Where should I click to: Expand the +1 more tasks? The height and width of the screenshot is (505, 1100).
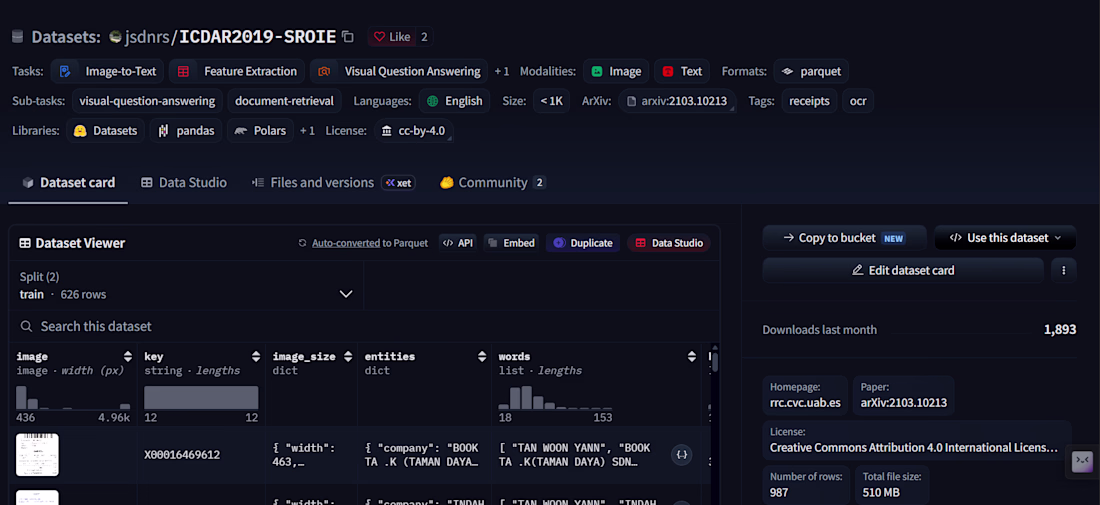click(502, 71)
